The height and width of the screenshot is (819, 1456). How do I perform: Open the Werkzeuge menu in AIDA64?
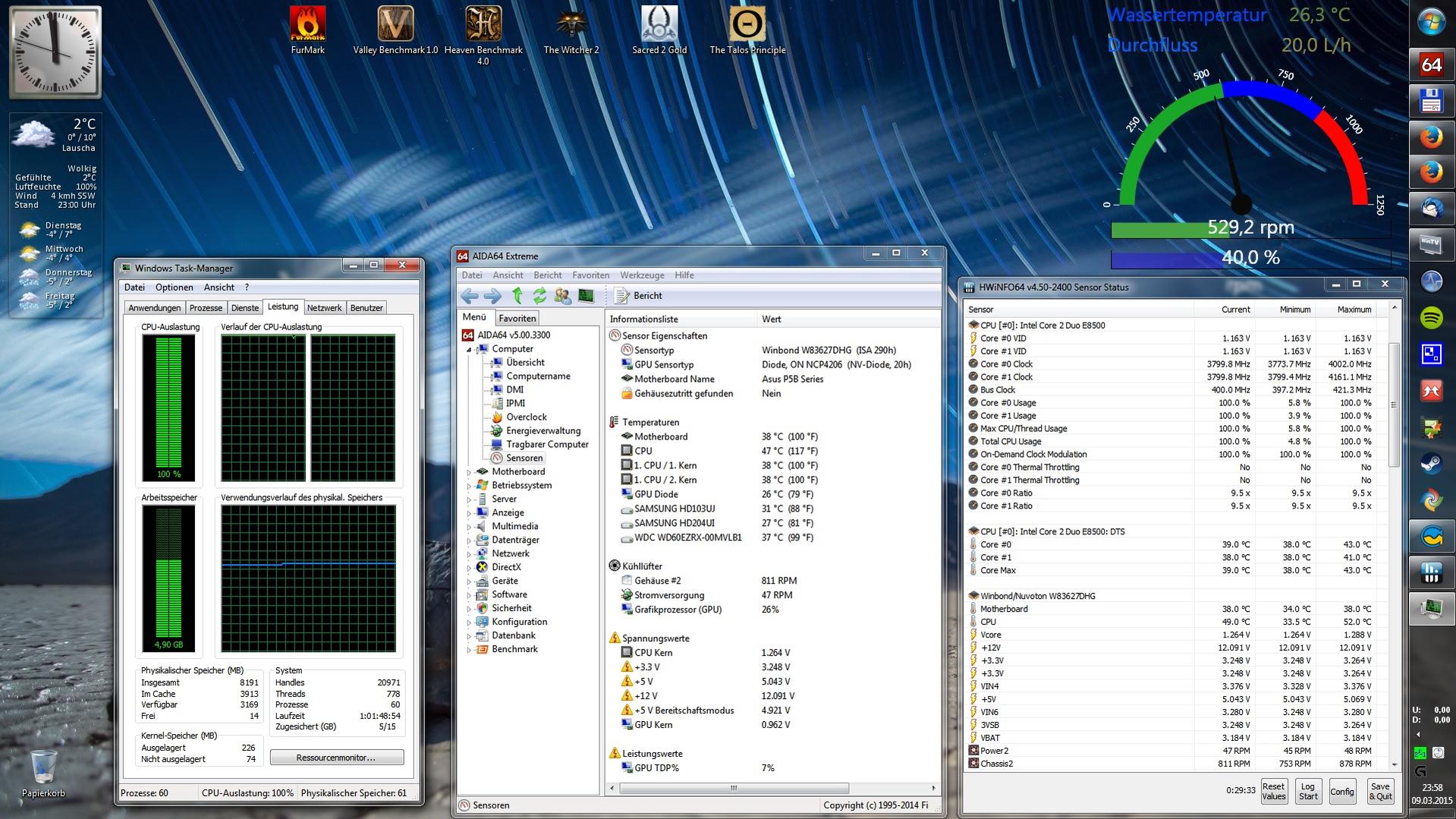coord(642,276)
